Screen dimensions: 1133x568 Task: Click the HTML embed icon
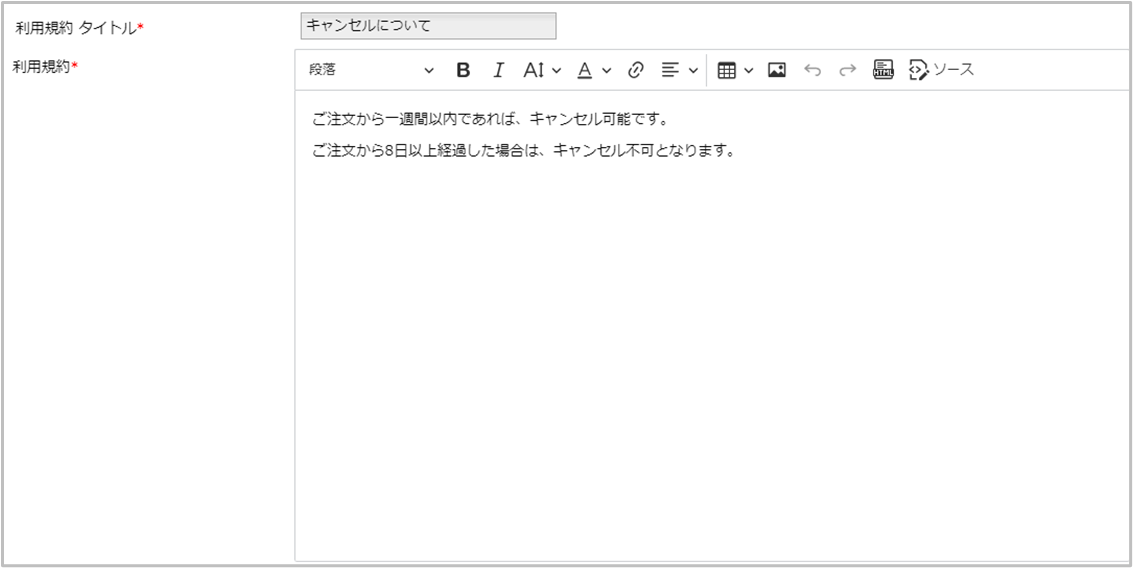tap(883, 70)
